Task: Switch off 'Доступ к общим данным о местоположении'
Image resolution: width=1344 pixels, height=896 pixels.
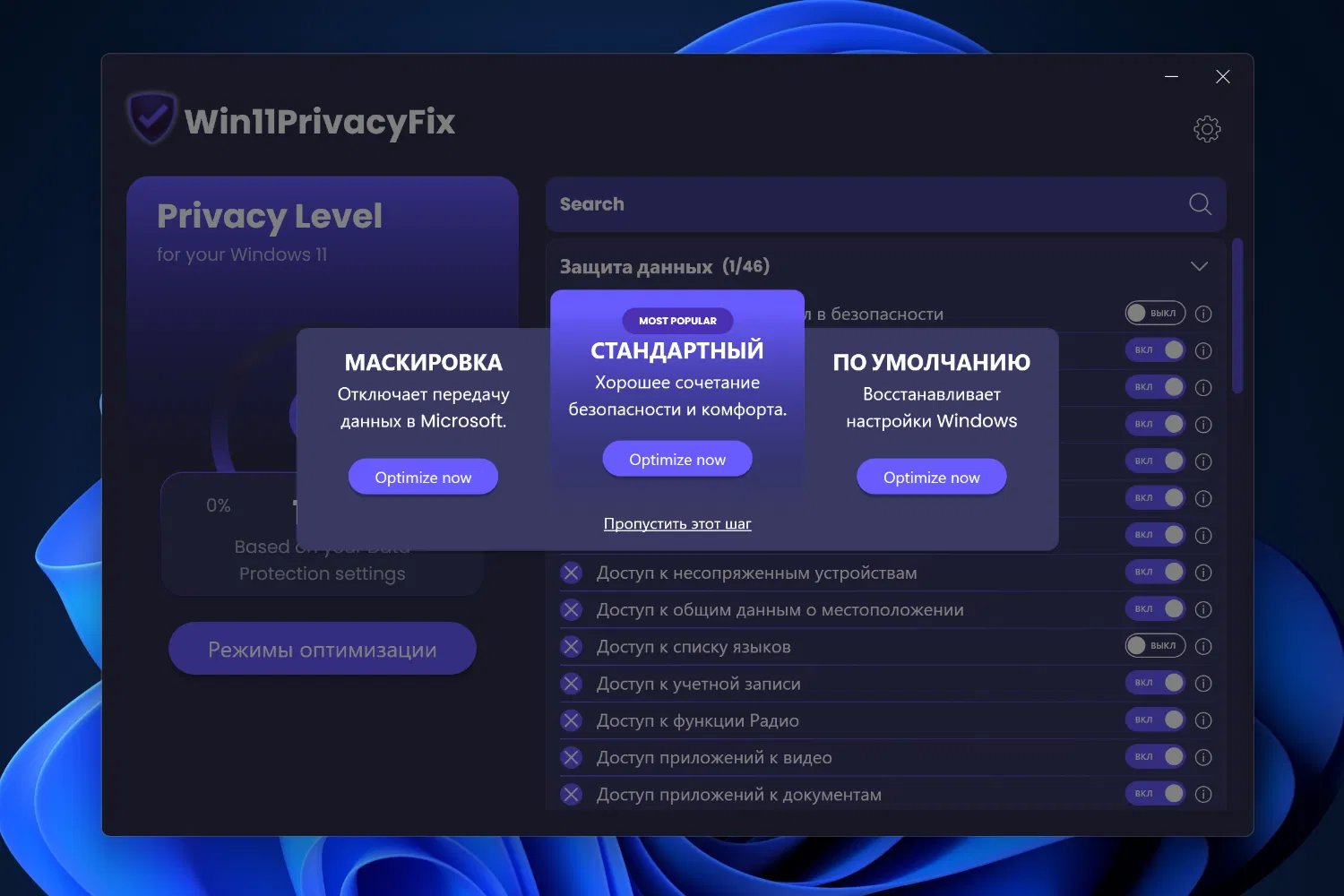Action: tap(1155, 608)
